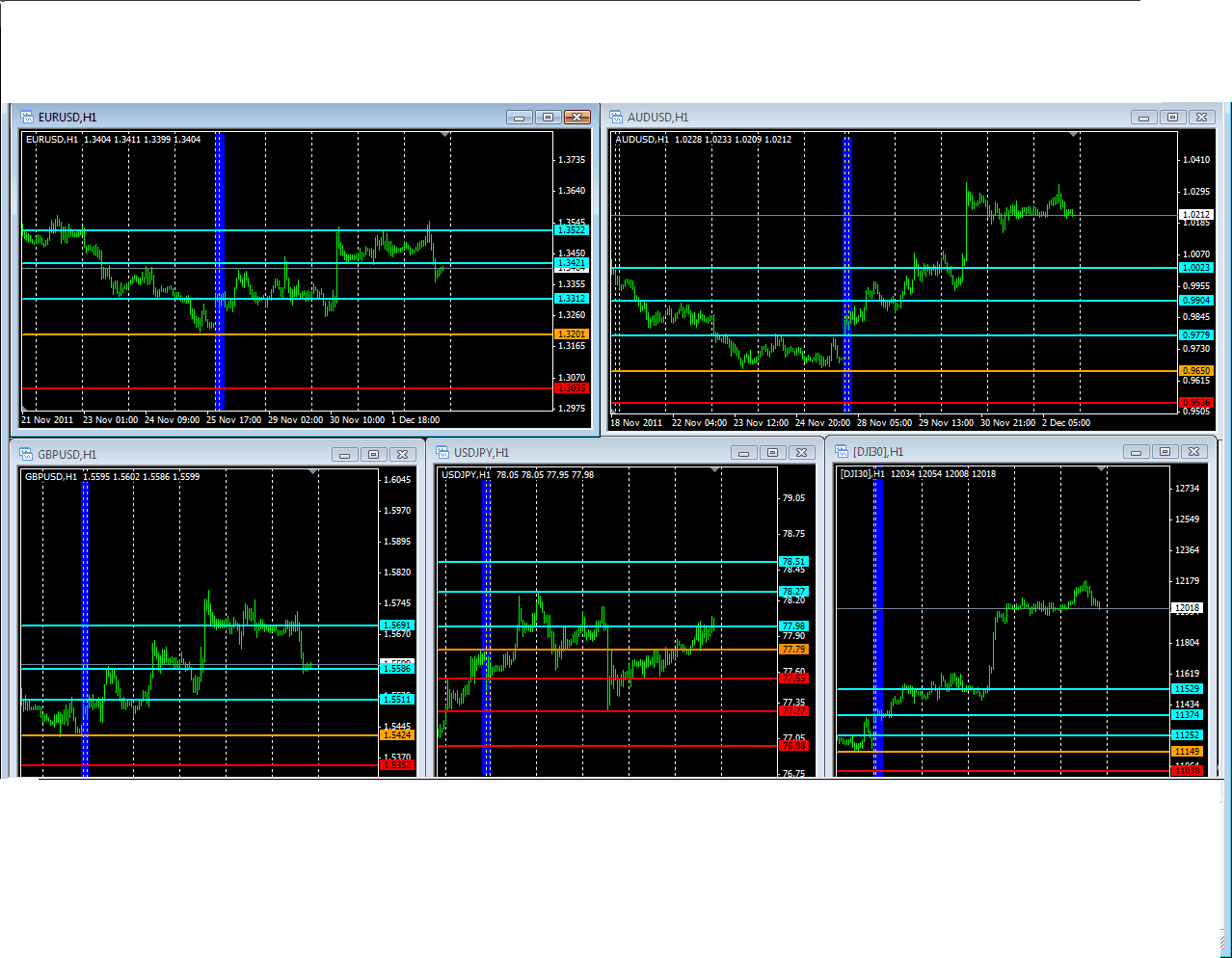Click the GBPUSD,H1 chart window icon
The height and width of the screenshot is (958, 1232).
click(x=26, y=454)
